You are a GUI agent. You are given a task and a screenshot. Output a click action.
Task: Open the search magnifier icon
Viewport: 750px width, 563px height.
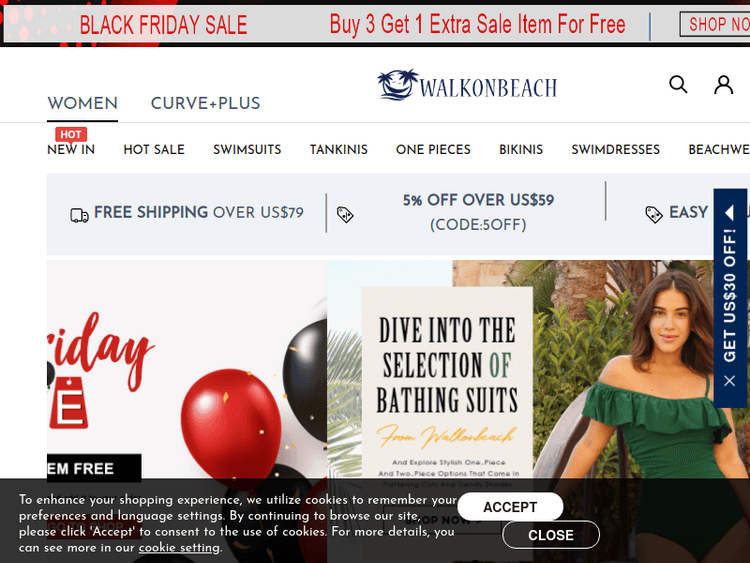pos(678,85)
